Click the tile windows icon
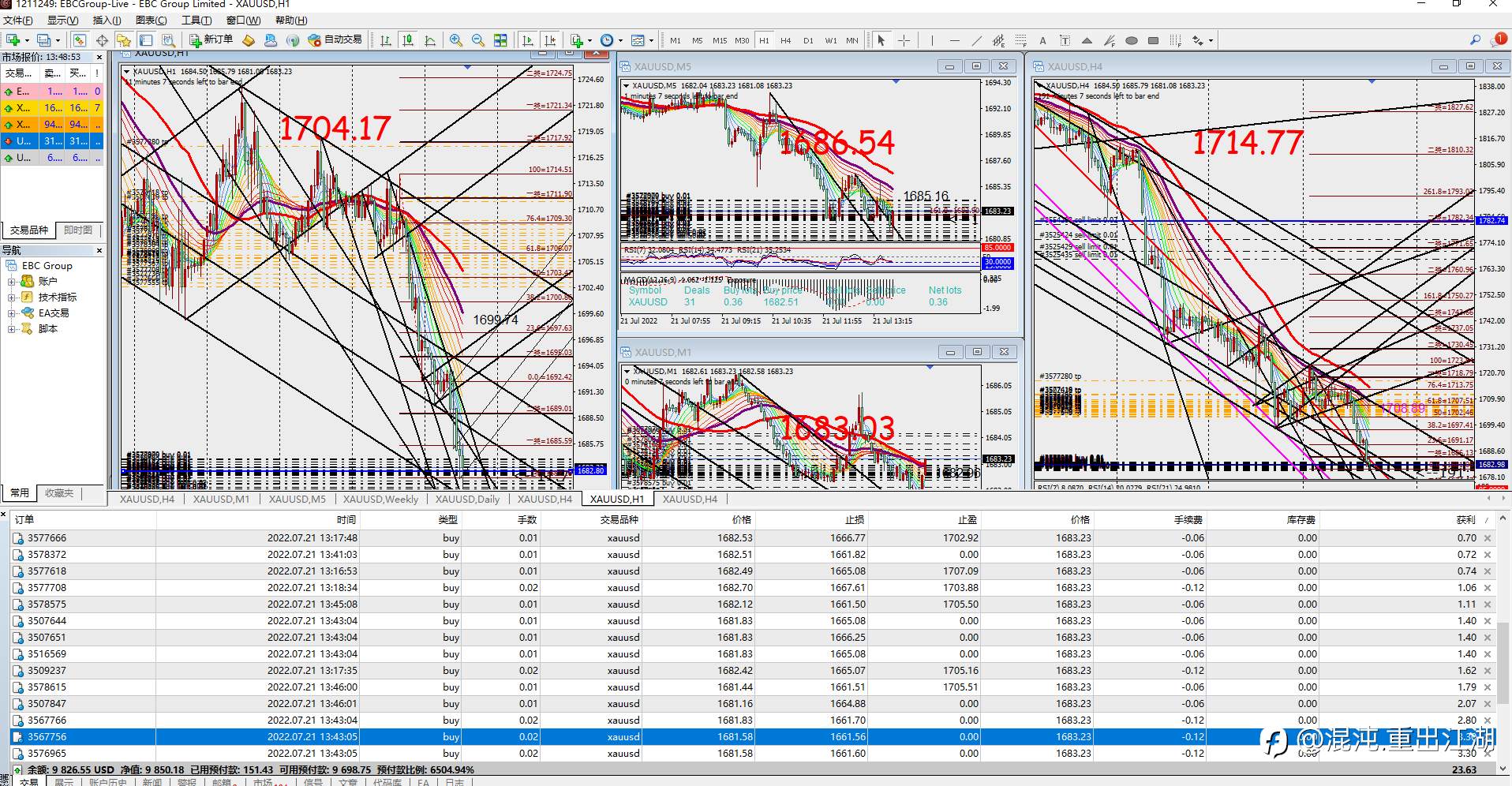1512x786 pixels. tap(500, 40)
